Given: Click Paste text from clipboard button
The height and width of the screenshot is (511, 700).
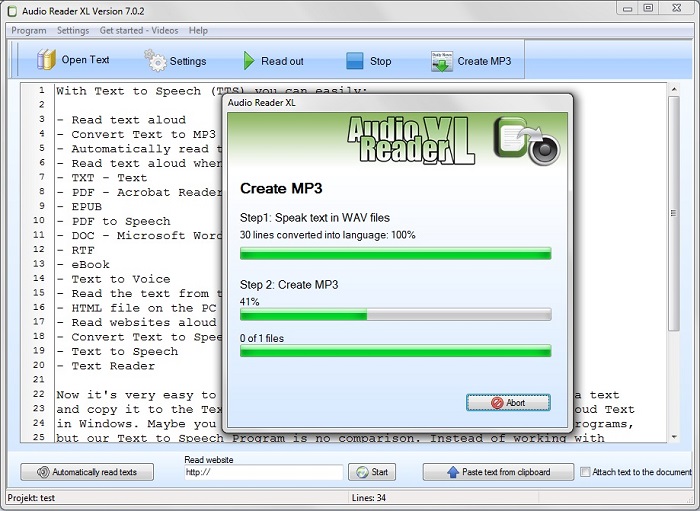Looking at the screenshot, I should (498, 472).
